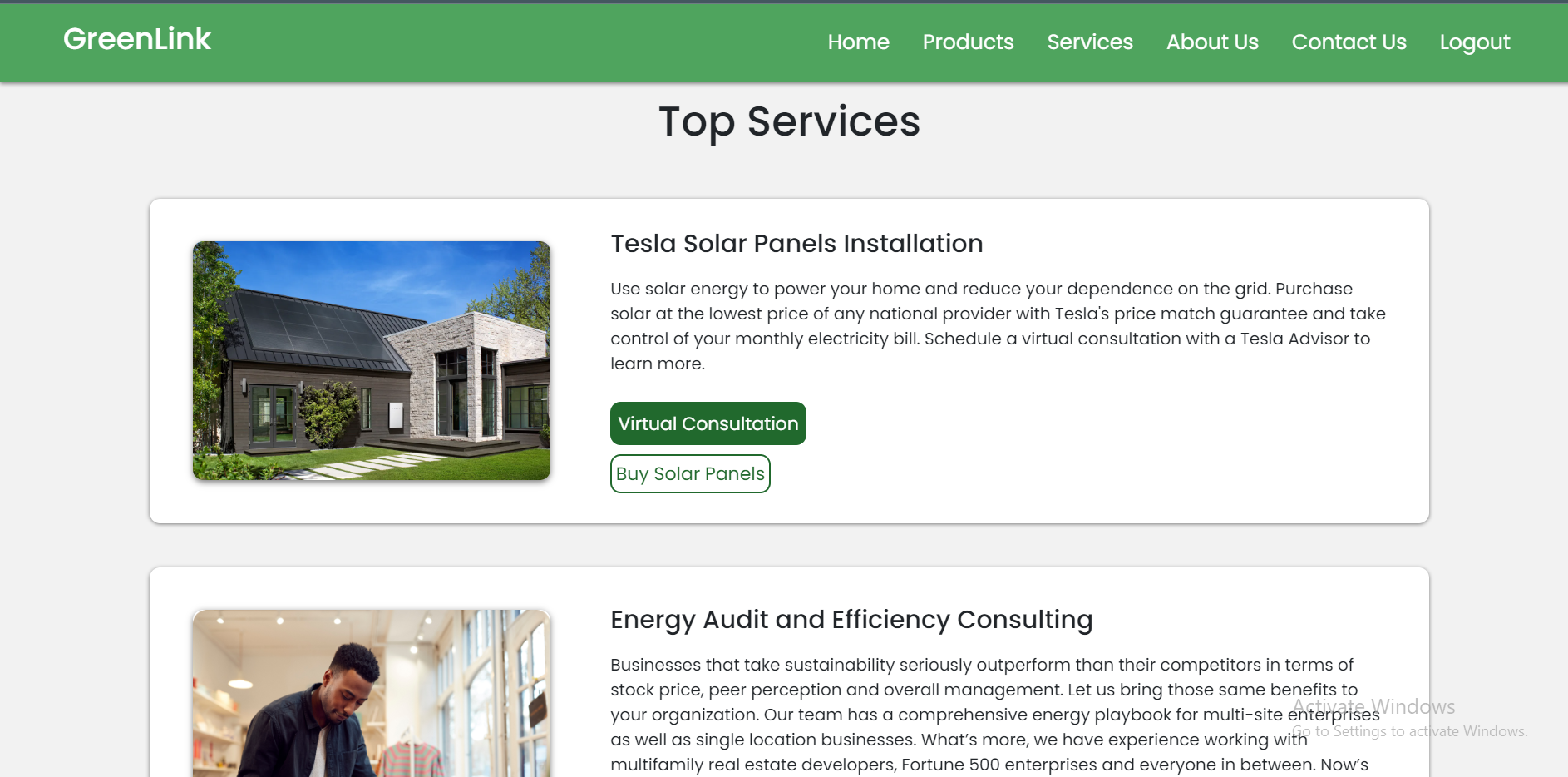Navigate to Contact Us
The height and width of the screenshot is (777, 1568).
click(x=1349, y=42)
